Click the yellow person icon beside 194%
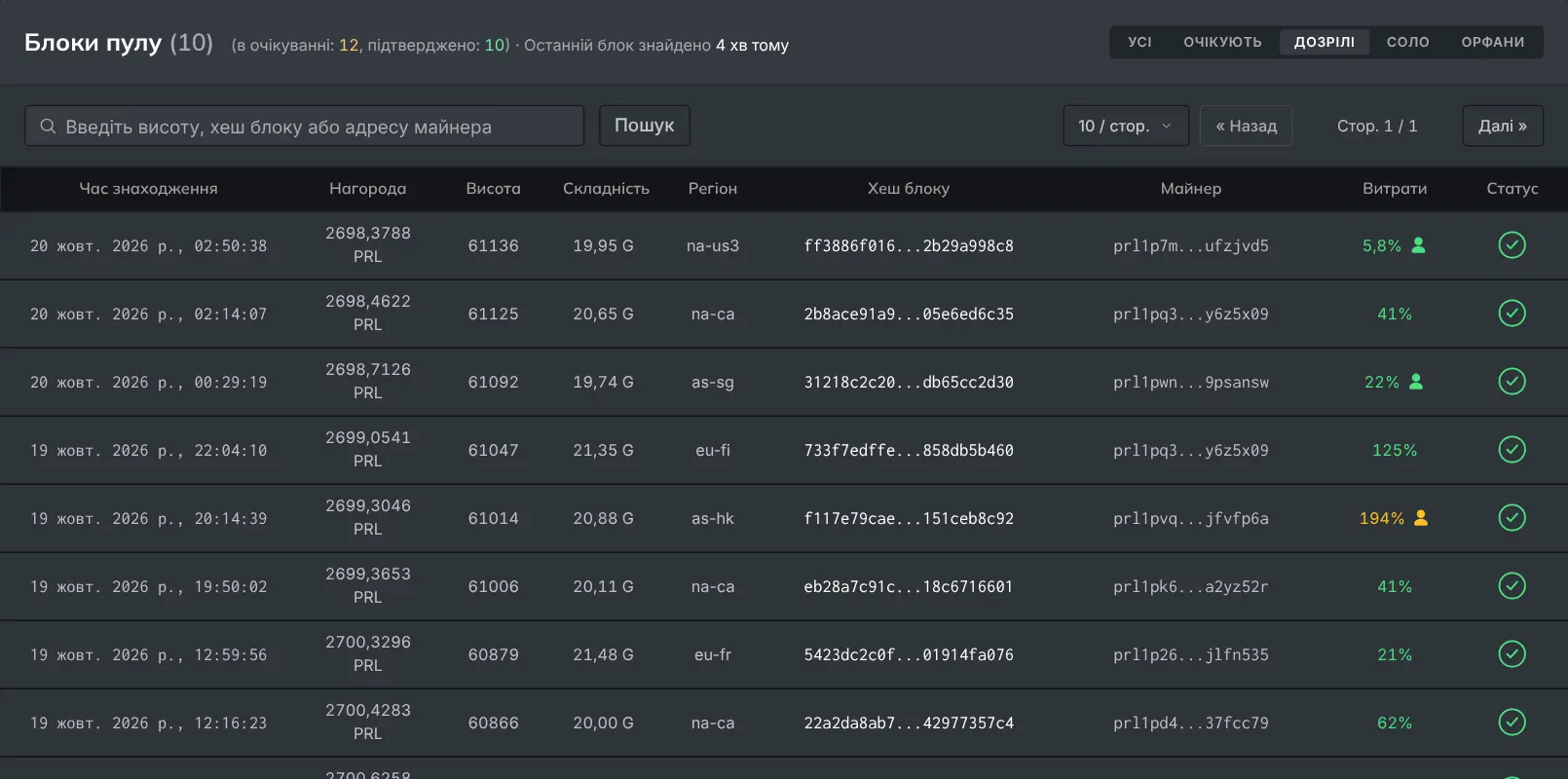1568x779 pixels. (1421, 518)
